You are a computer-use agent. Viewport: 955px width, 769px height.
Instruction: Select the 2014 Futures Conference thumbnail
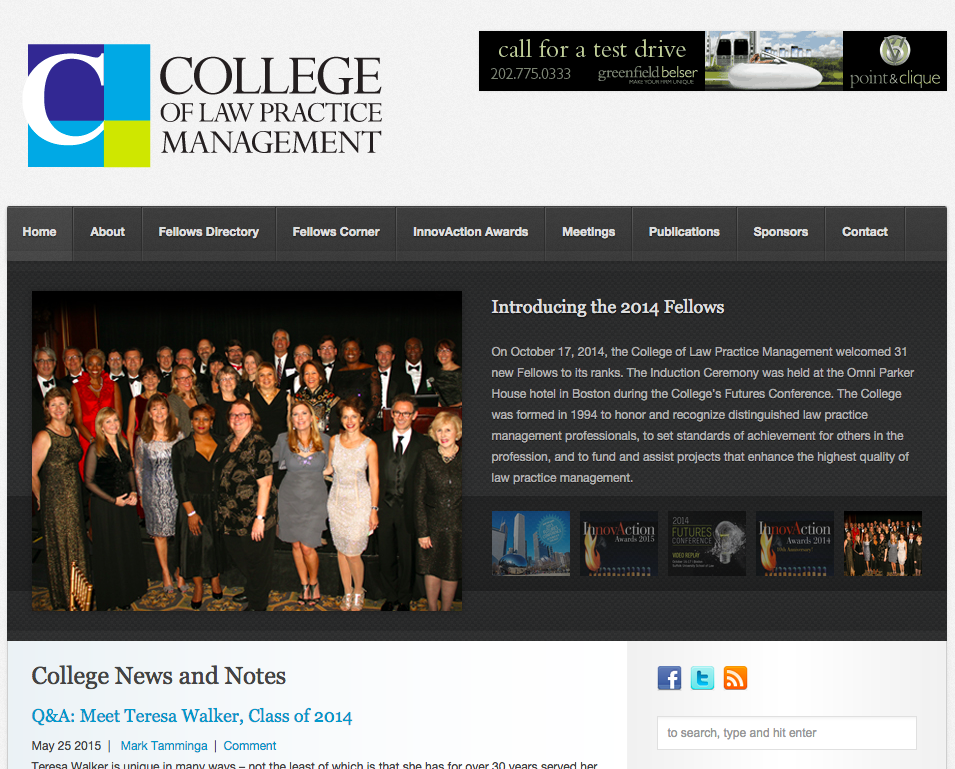pos(707,543)
